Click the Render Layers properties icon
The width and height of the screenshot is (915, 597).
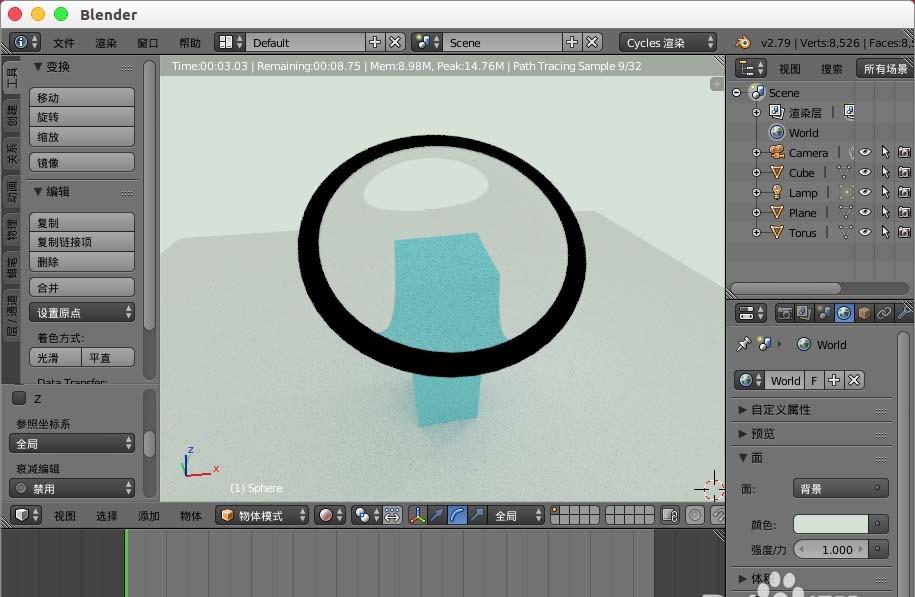click(804, 312)
